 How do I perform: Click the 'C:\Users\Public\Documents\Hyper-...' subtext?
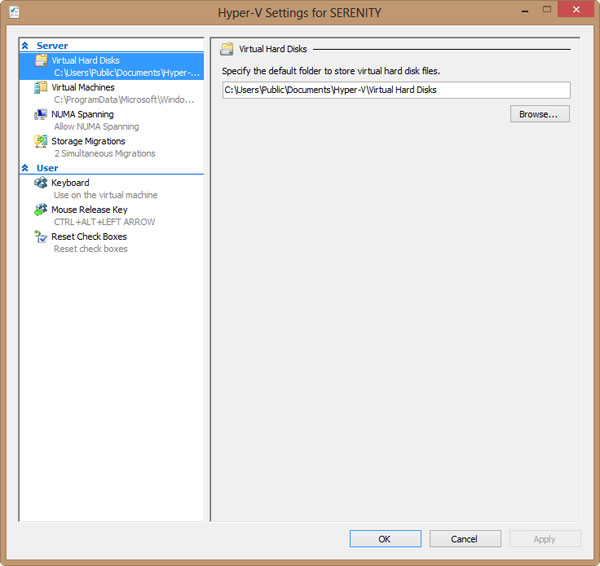click(x=127, y=73)
